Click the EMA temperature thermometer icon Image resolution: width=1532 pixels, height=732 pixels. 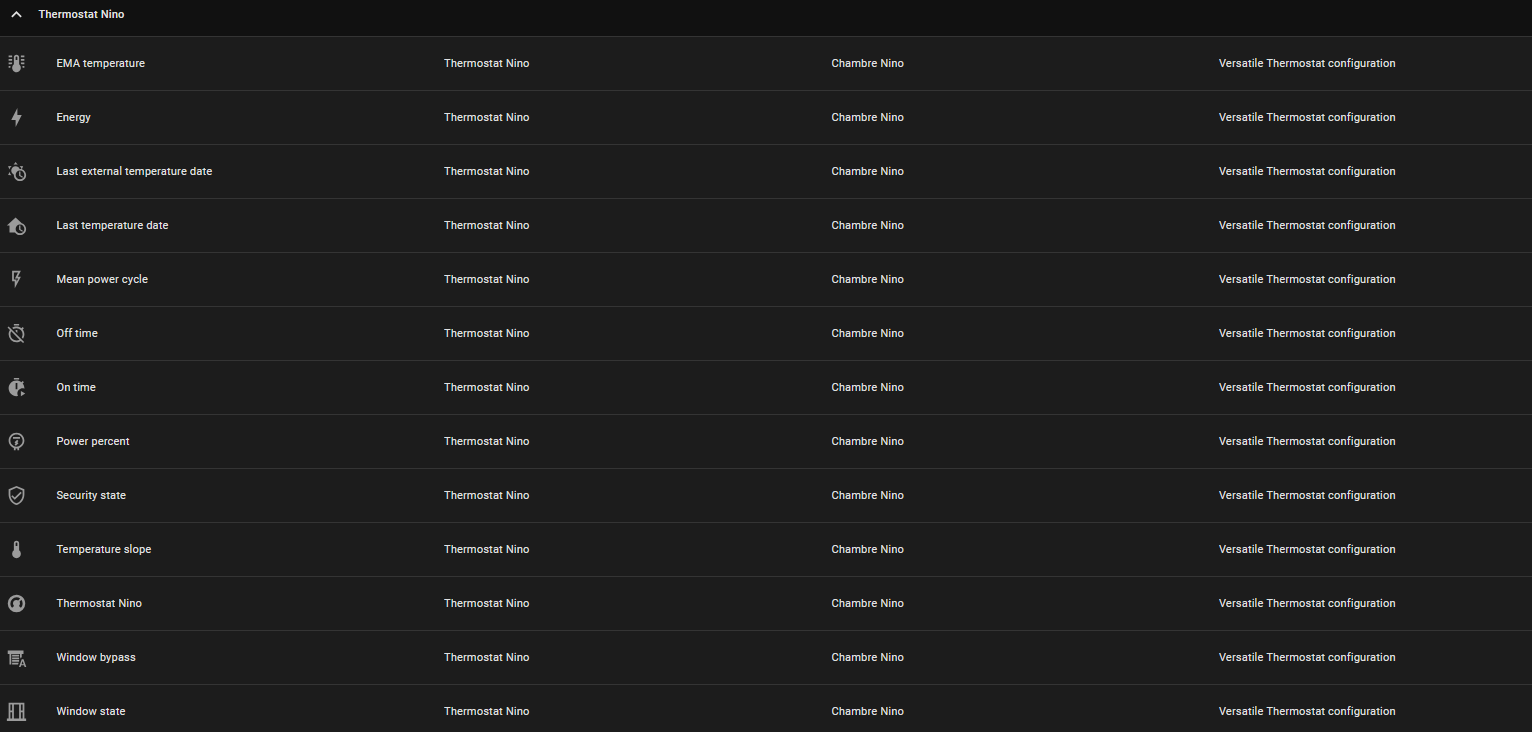tap(16, 63)
